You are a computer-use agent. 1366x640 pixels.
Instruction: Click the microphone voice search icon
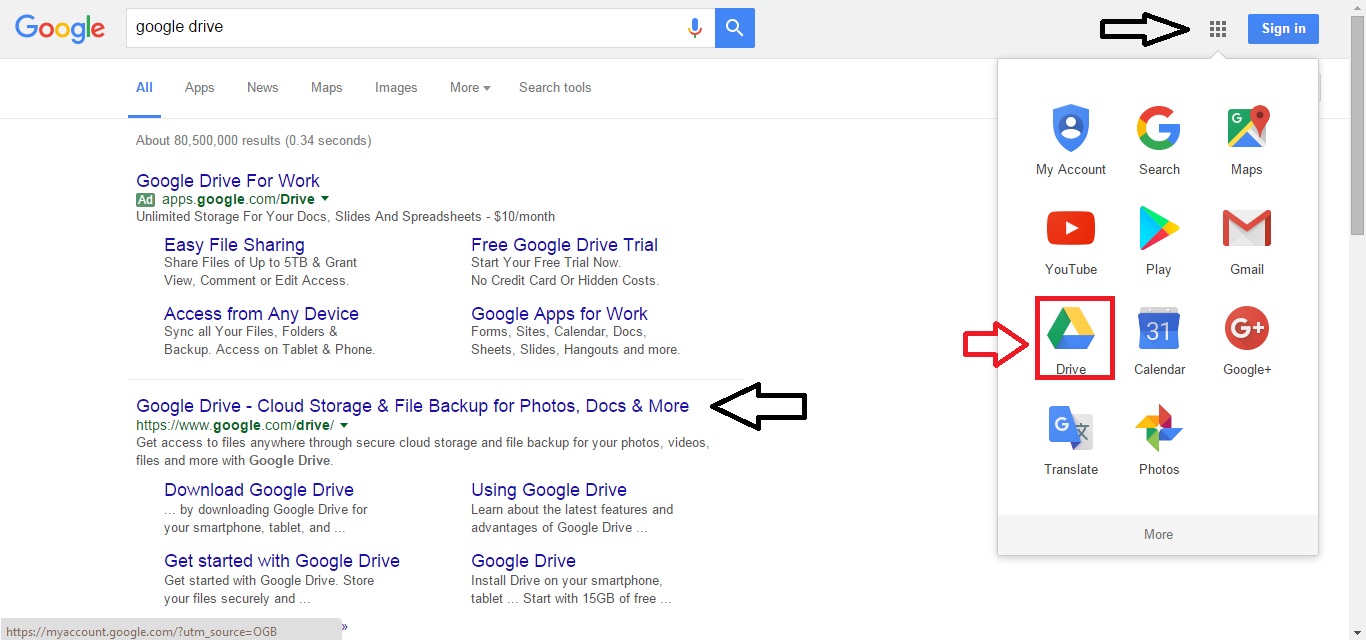695,28
